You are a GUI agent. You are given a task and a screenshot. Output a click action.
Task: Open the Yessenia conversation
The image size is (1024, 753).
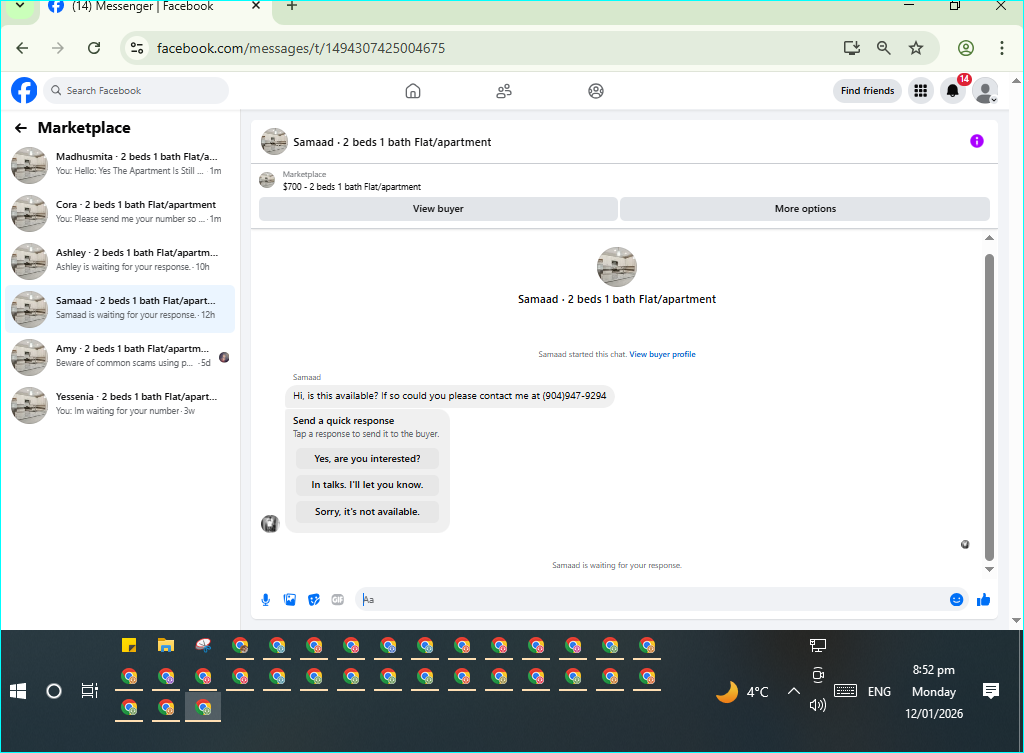coord(120,405)
